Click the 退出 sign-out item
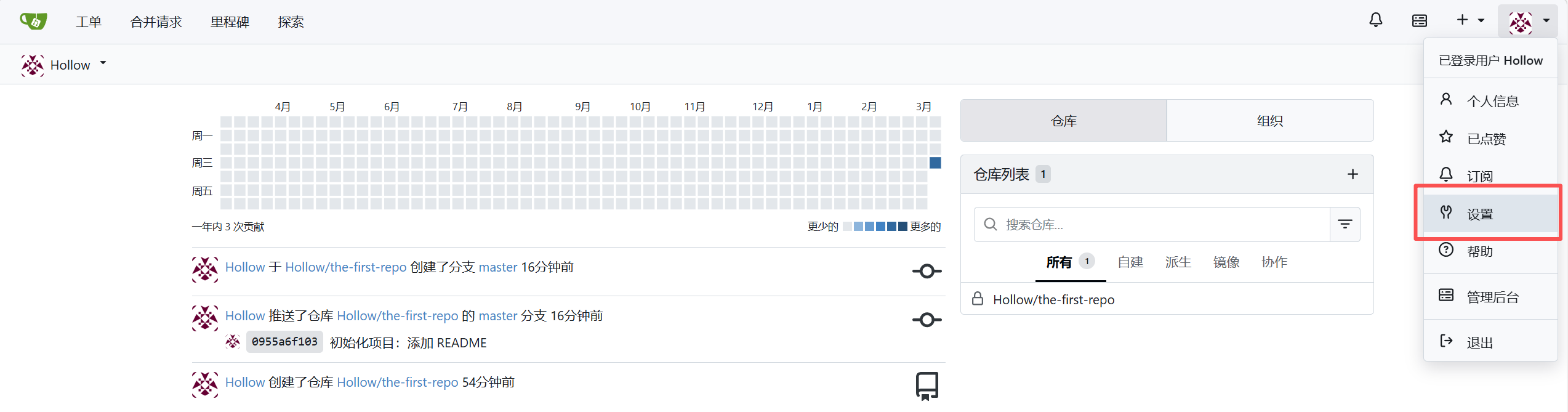Viewport: 1568px width, 412px height. coord(1479,342)
